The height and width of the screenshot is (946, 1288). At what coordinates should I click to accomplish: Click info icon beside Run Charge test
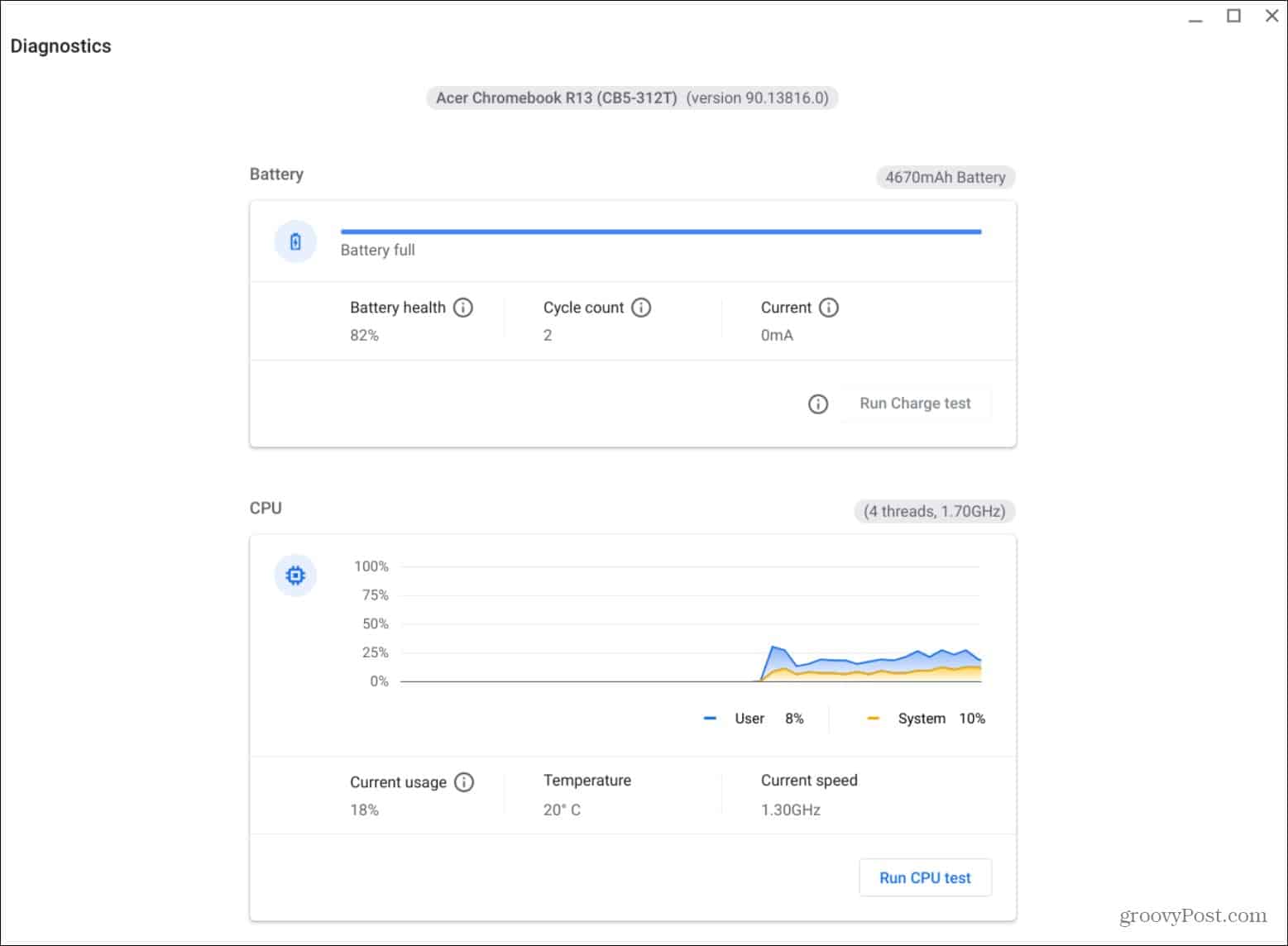pyautogui.click(x=818, y=404)
